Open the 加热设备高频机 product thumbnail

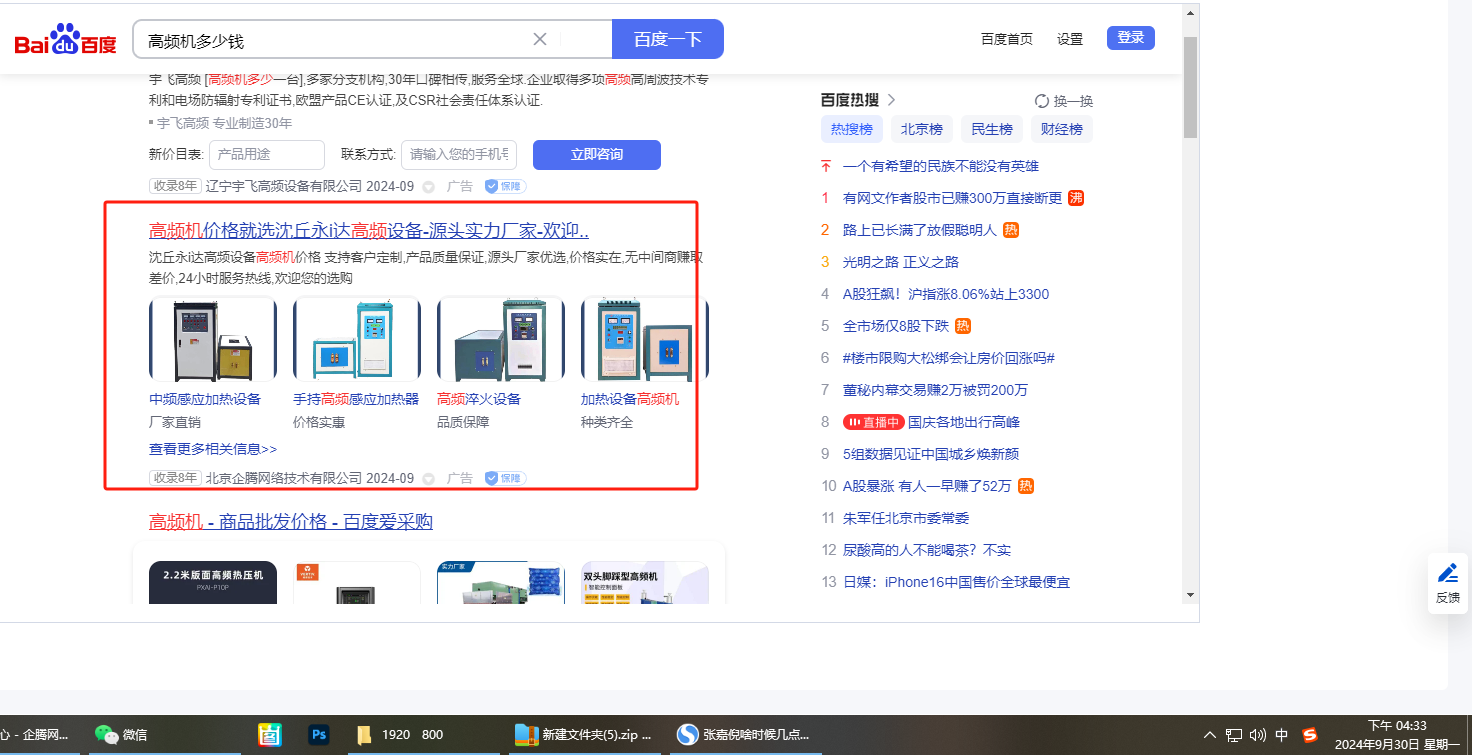[x=645, y=339]
